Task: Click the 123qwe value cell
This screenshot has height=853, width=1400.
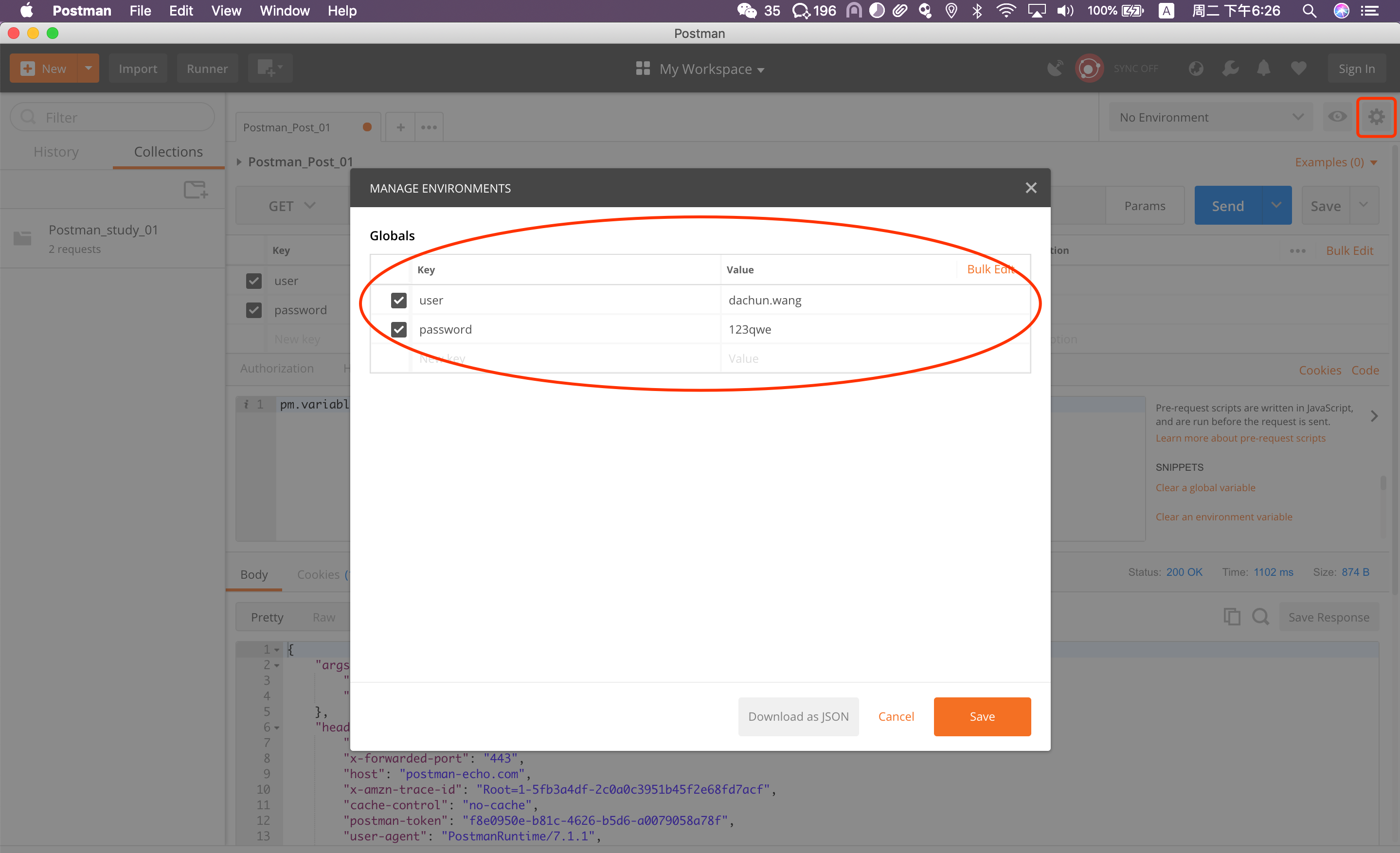Action: coord(875,329)
